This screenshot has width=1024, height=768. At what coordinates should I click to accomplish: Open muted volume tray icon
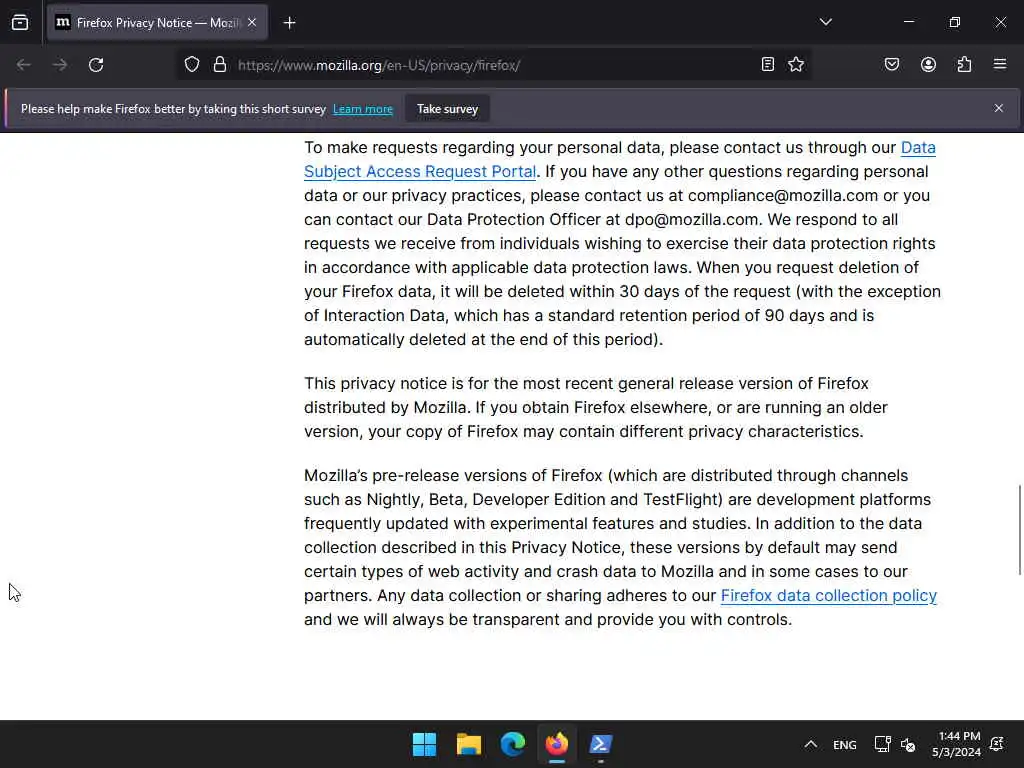coord(908,744)
